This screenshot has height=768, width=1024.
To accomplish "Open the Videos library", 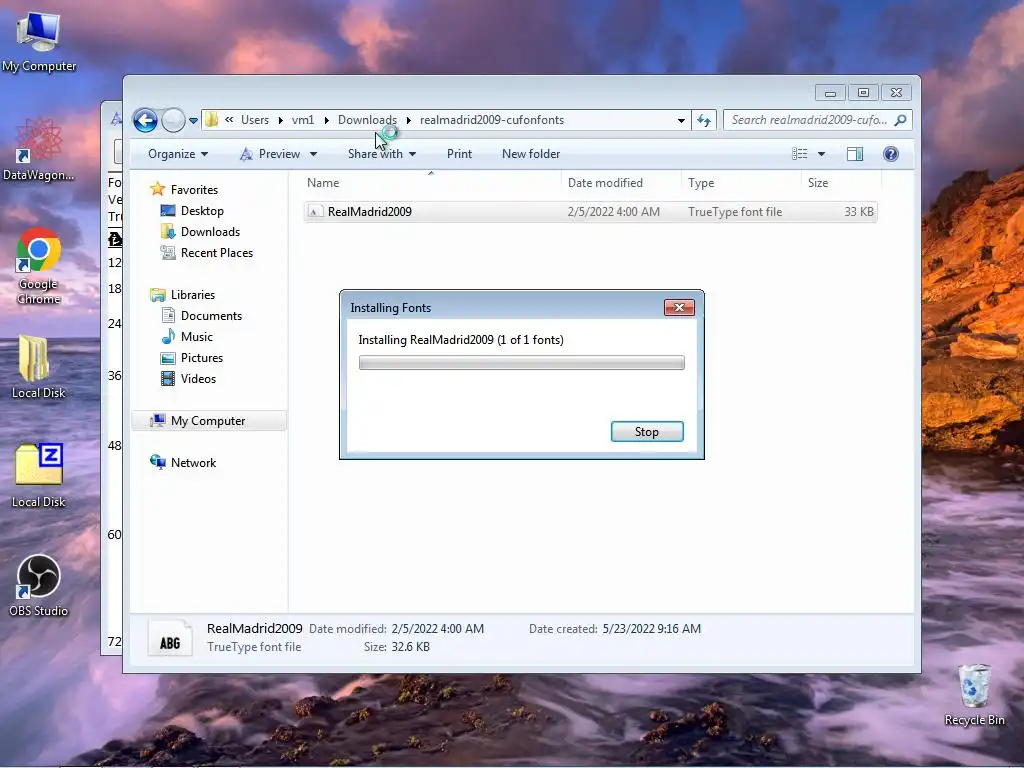I will 198,379.
